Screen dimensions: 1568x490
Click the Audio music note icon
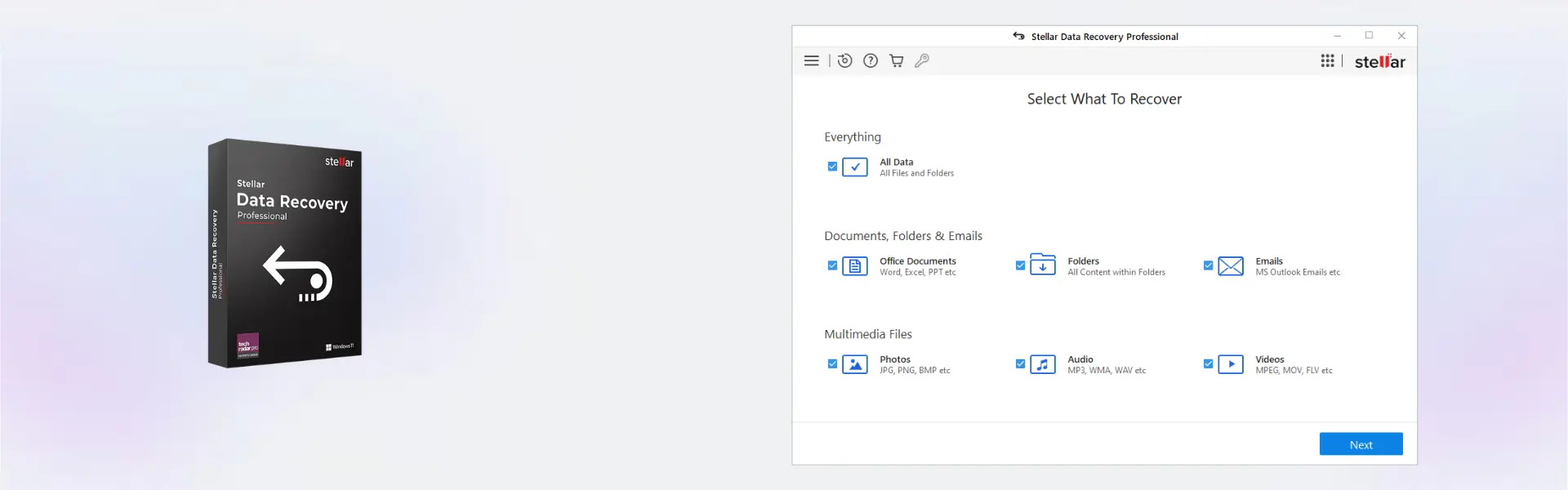pyautogui.click(x=1043, y=364)
